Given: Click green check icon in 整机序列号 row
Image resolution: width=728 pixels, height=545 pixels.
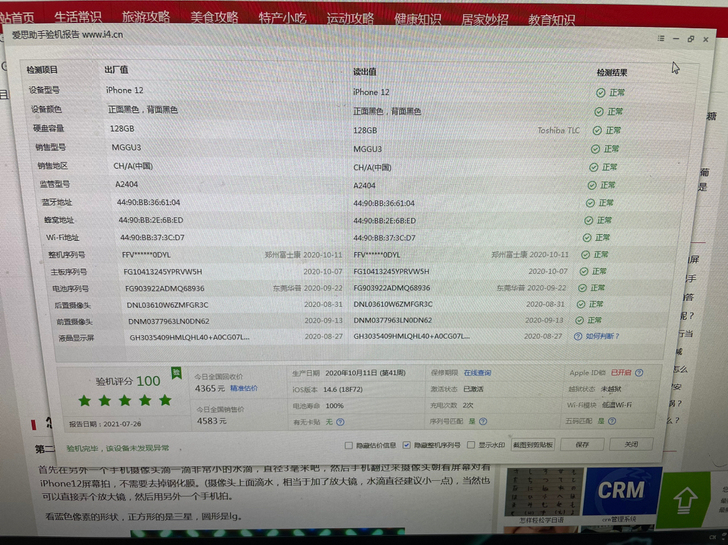Looking at the screenshot, I should tap(585, 255).
